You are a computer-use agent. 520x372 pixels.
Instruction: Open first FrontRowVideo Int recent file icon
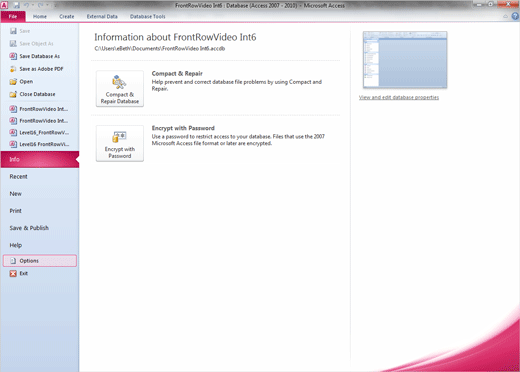(13, 109)
